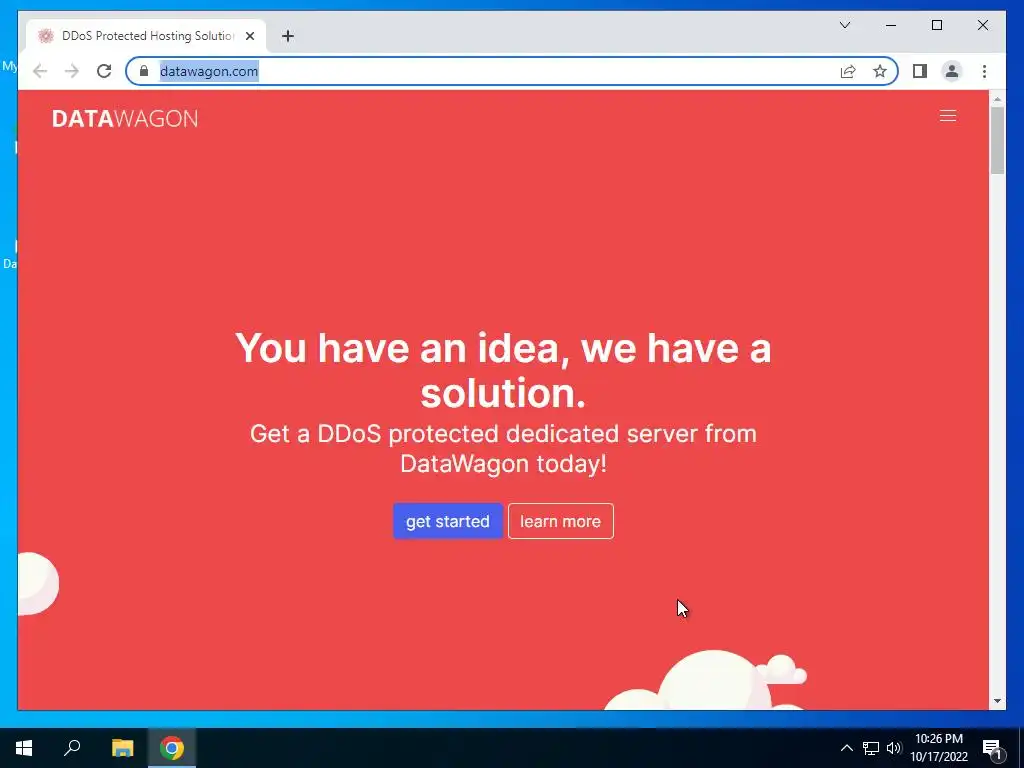Image resolution: width=1024 pixels, height=768 pixels.
Task: Open the notification center icon
Action: pyautogui.click(x=993, y=749)
